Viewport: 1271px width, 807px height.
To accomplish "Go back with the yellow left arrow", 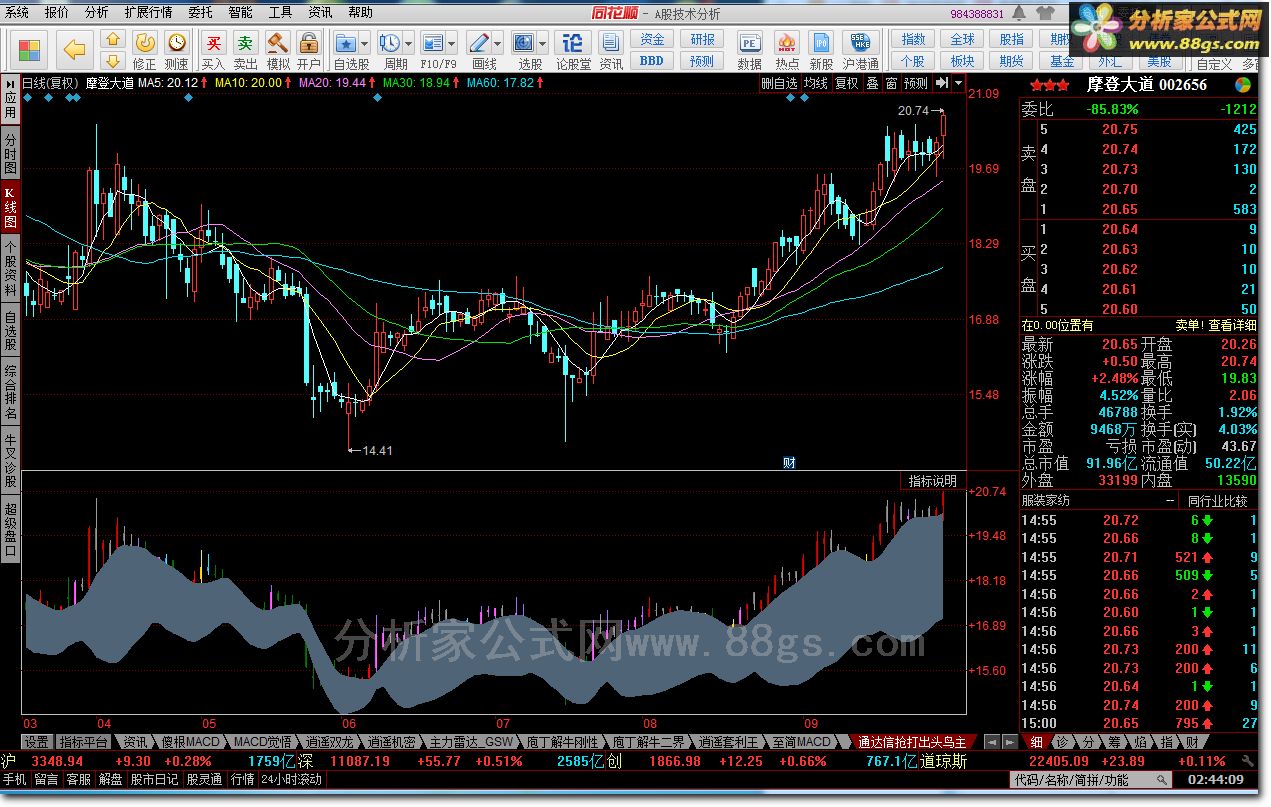I will 75,49.
